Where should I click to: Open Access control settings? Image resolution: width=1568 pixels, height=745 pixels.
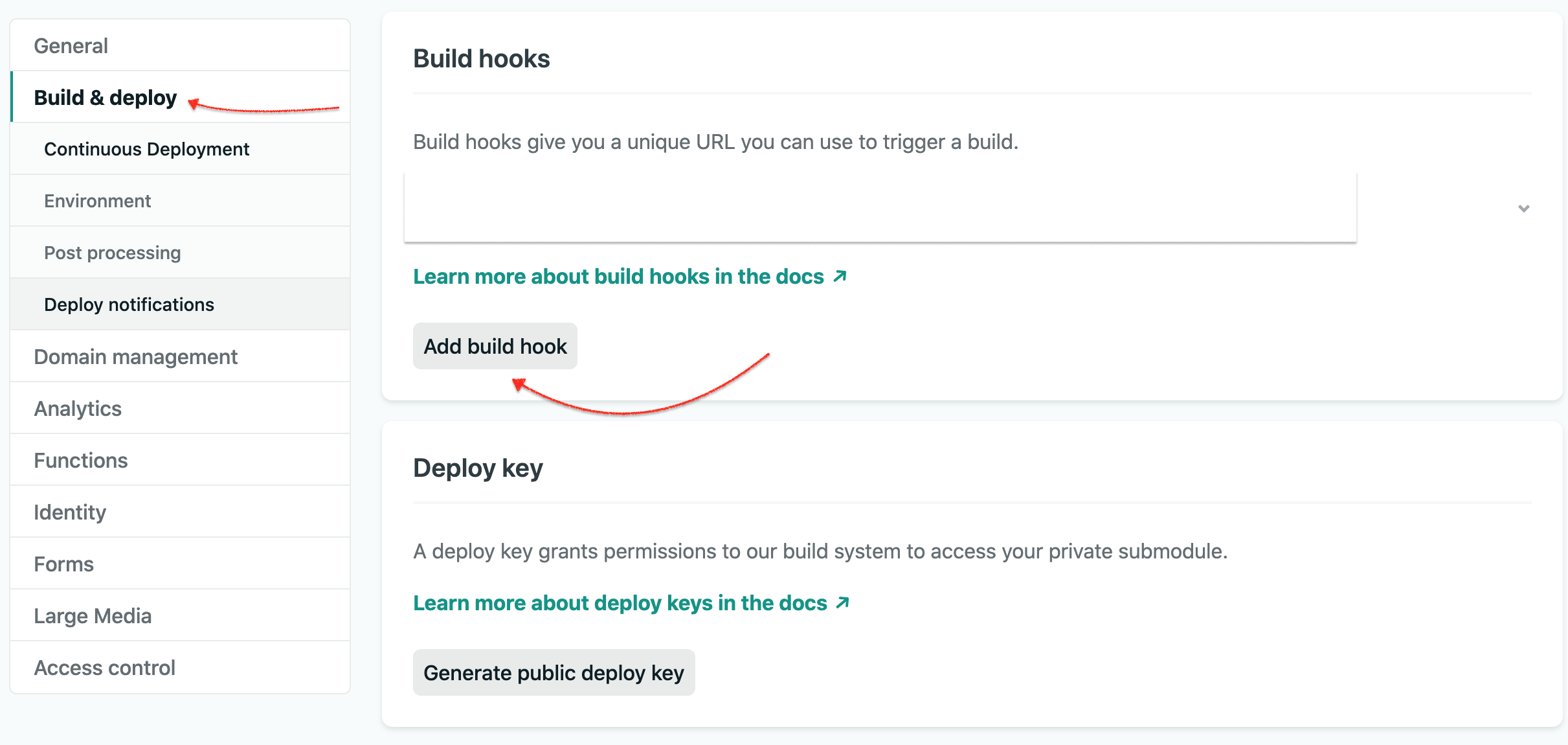180,667
